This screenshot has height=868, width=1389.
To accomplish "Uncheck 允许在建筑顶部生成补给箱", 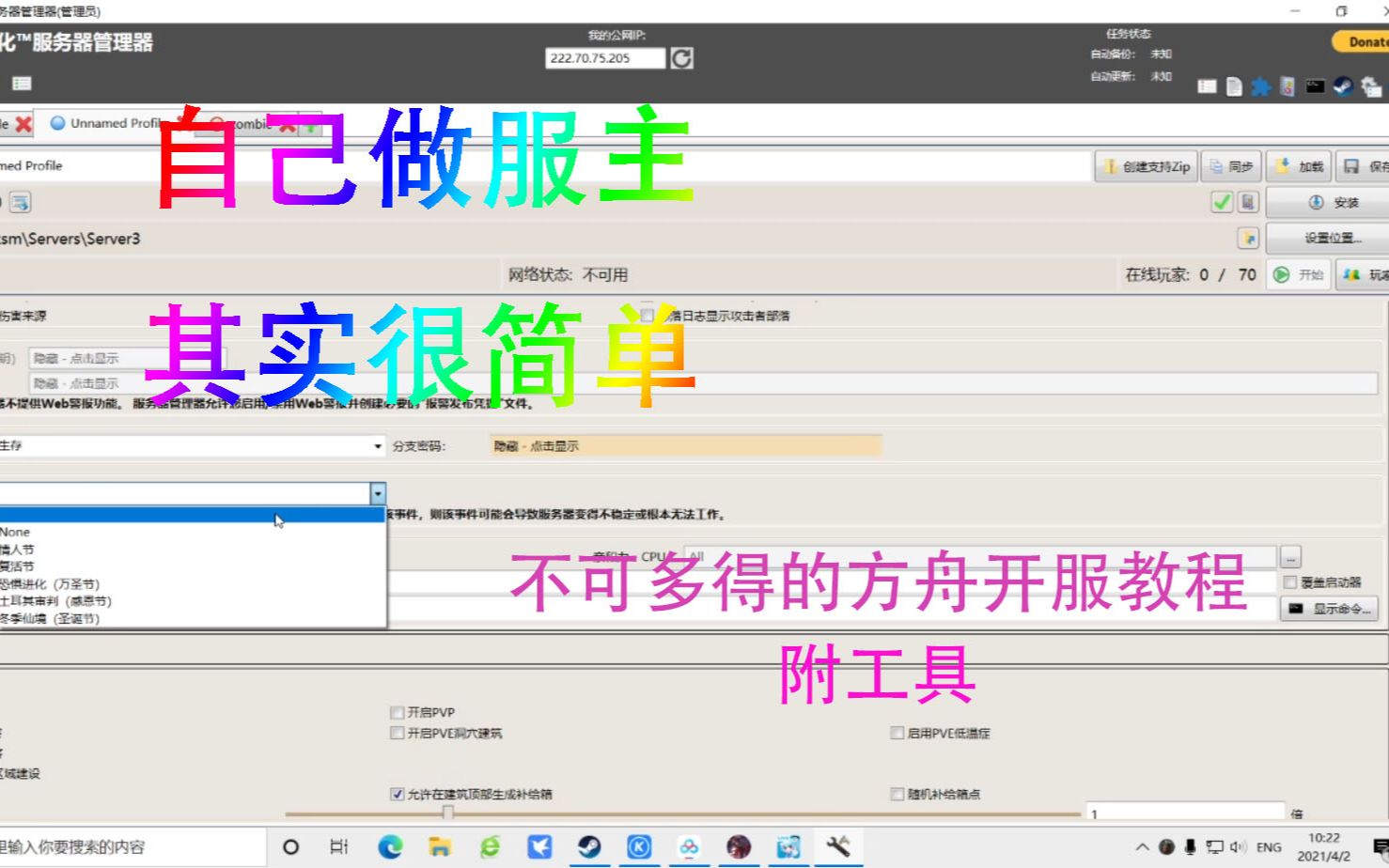I will (397, 794).
